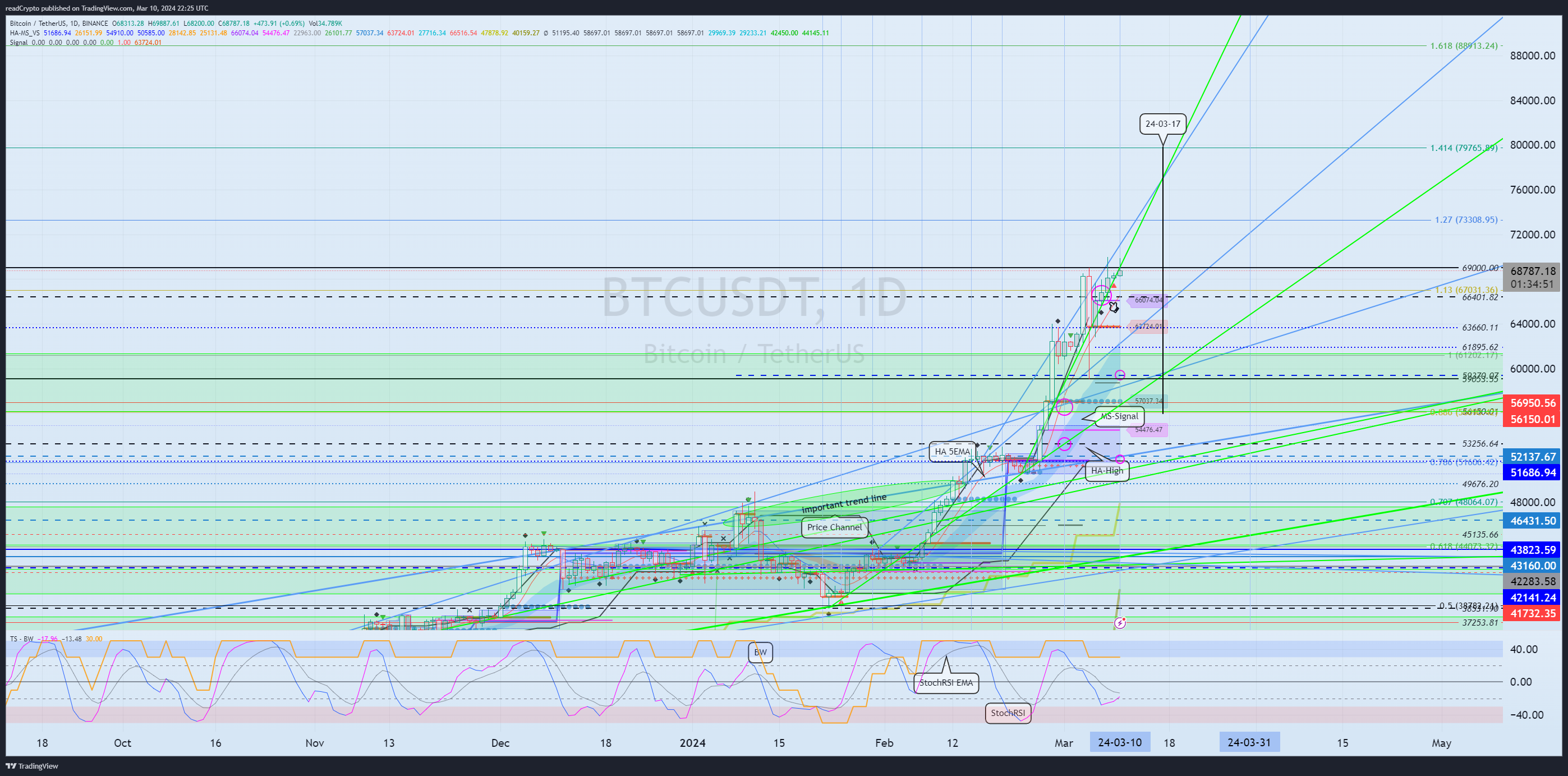Select the MS-Signal callout label
The image size is (1568, 776).
[x=1119, y=416]
